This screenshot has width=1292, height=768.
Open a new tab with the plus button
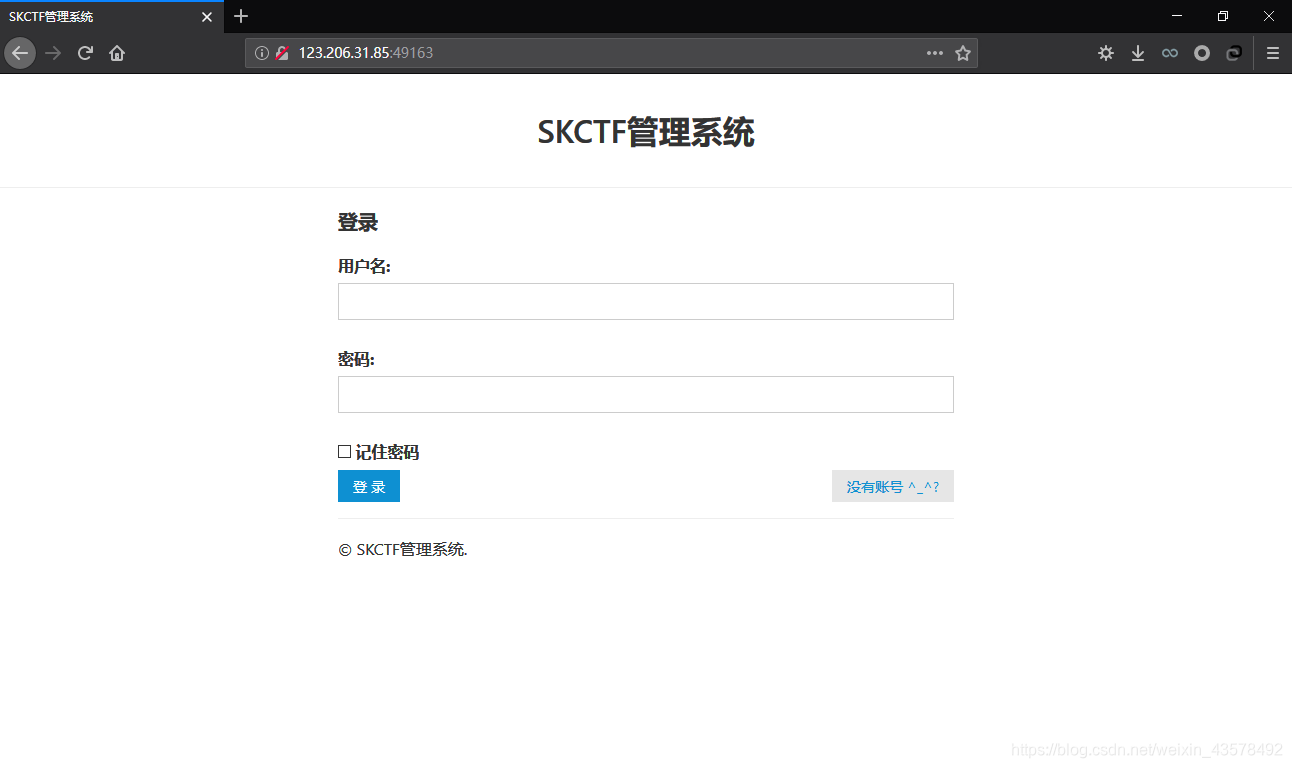(240, 16)
